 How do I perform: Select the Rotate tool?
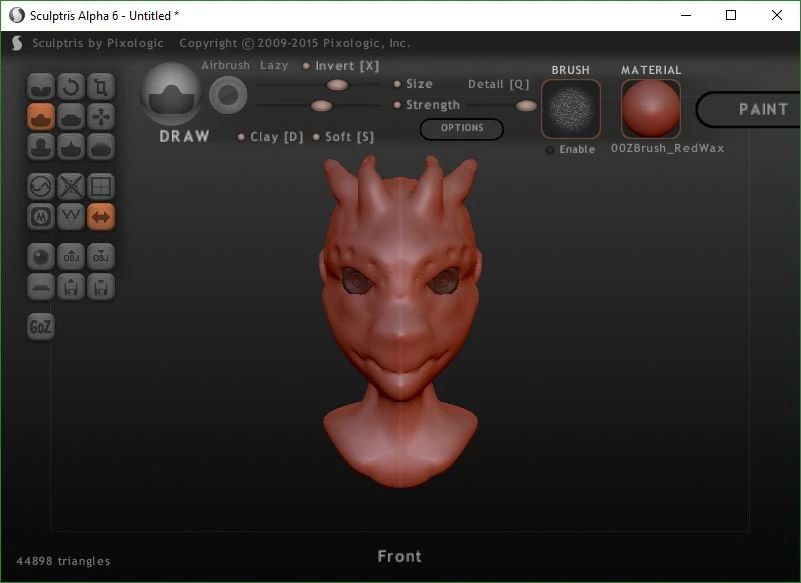point(70,86)
